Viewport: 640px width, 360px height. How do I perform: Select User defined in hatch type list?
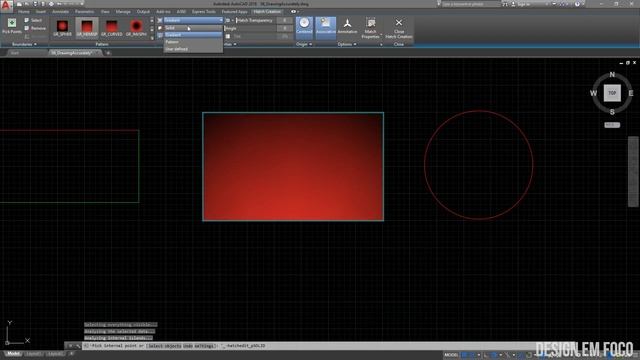(193, 49)
